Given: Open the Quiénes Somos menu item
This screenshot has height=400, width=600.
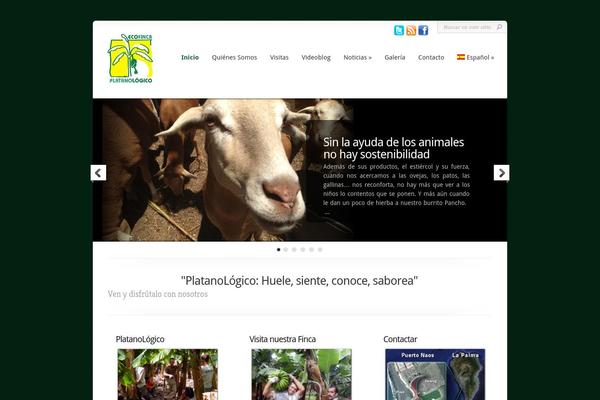Looking at the screenshot, I should tap(234, 57).
